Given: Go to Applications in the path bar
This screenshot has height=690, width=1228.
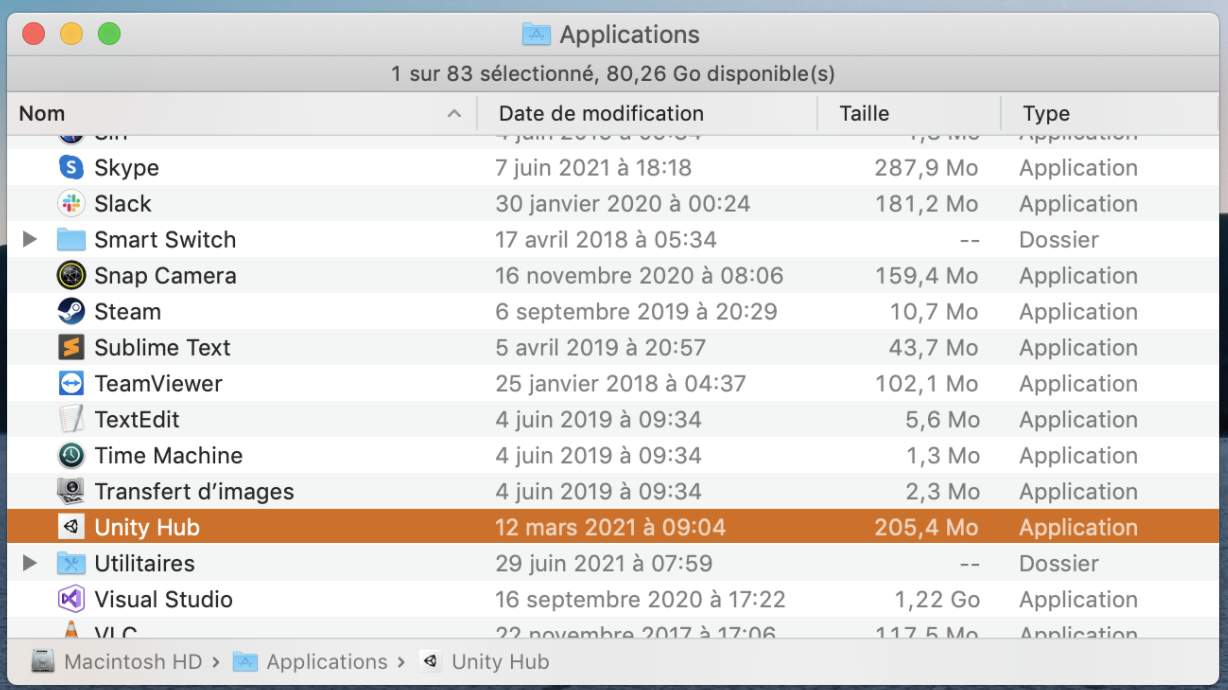Looking at the screenshot, I should click(x=327, y=662).
